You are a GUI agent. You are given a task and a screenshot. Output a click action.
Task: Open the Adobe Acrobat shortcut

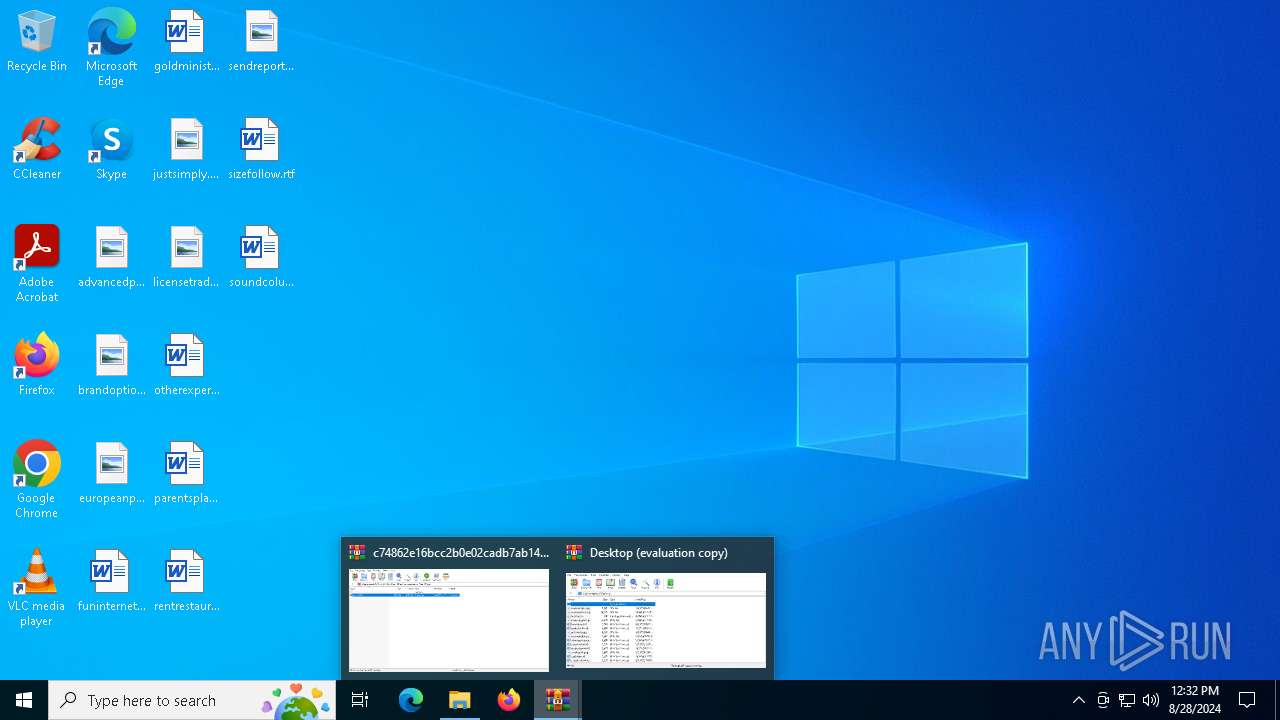click(37, 264)
